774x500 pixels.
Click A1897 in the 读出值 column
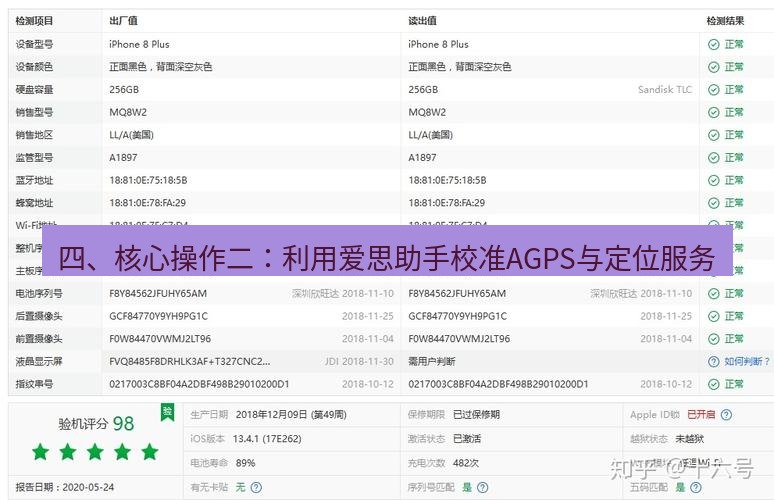423,158
